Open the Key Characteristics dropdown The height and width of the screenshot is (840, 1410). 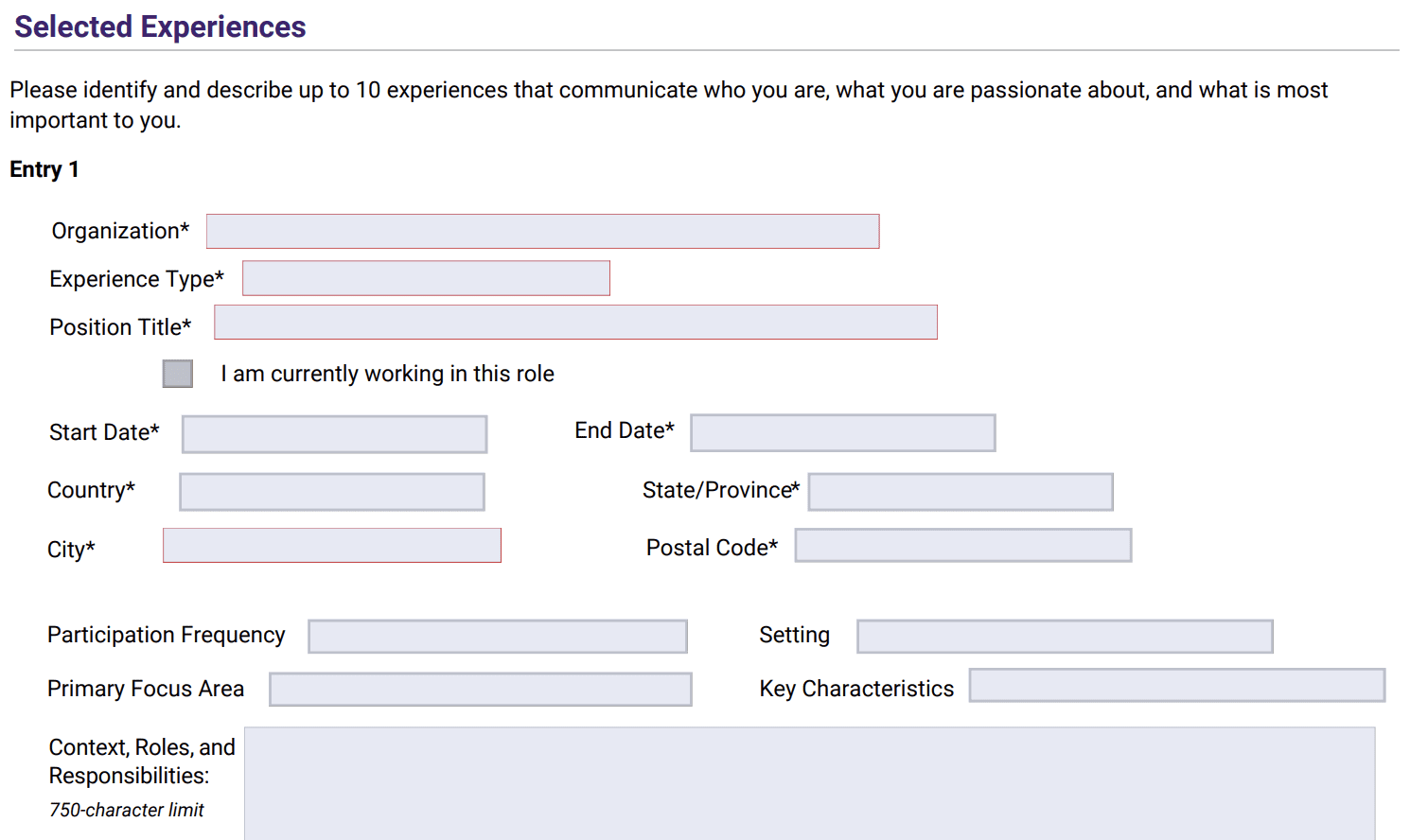click(1176, 686)
